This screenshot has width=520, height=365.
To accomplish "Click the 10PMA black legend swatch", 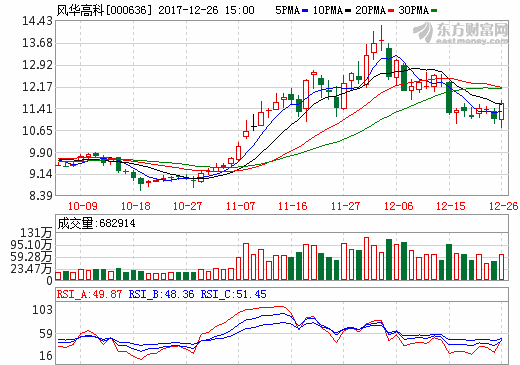I will 348,11.
